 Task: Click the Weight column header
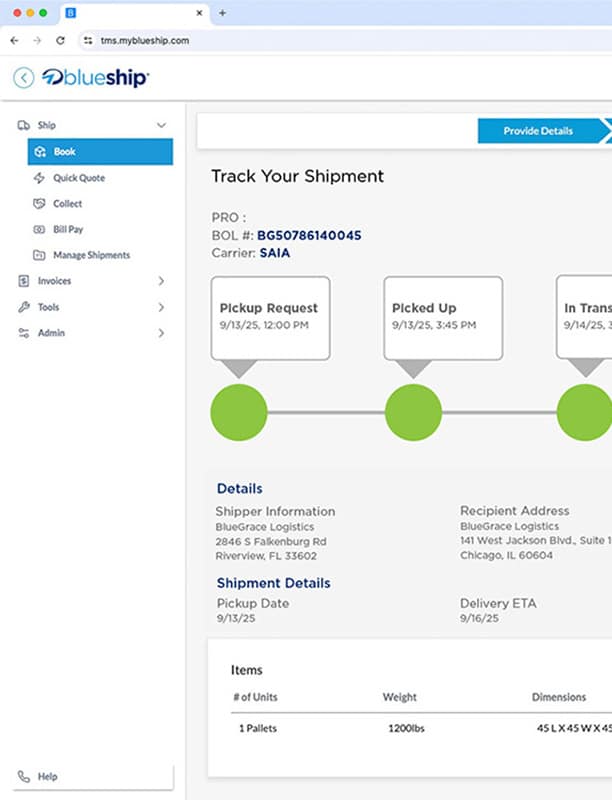[400, 697]
